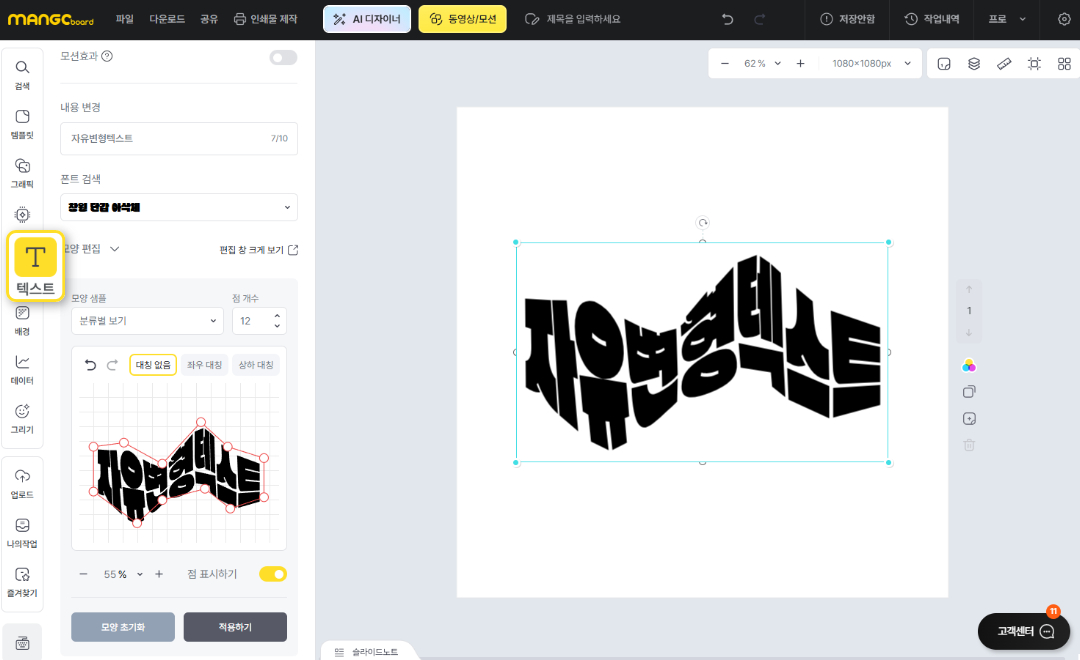Viewport: 1080px width, 660px height.
Task: Click the ruler icon in top toolbar
Action: [x=1004, y=64]
